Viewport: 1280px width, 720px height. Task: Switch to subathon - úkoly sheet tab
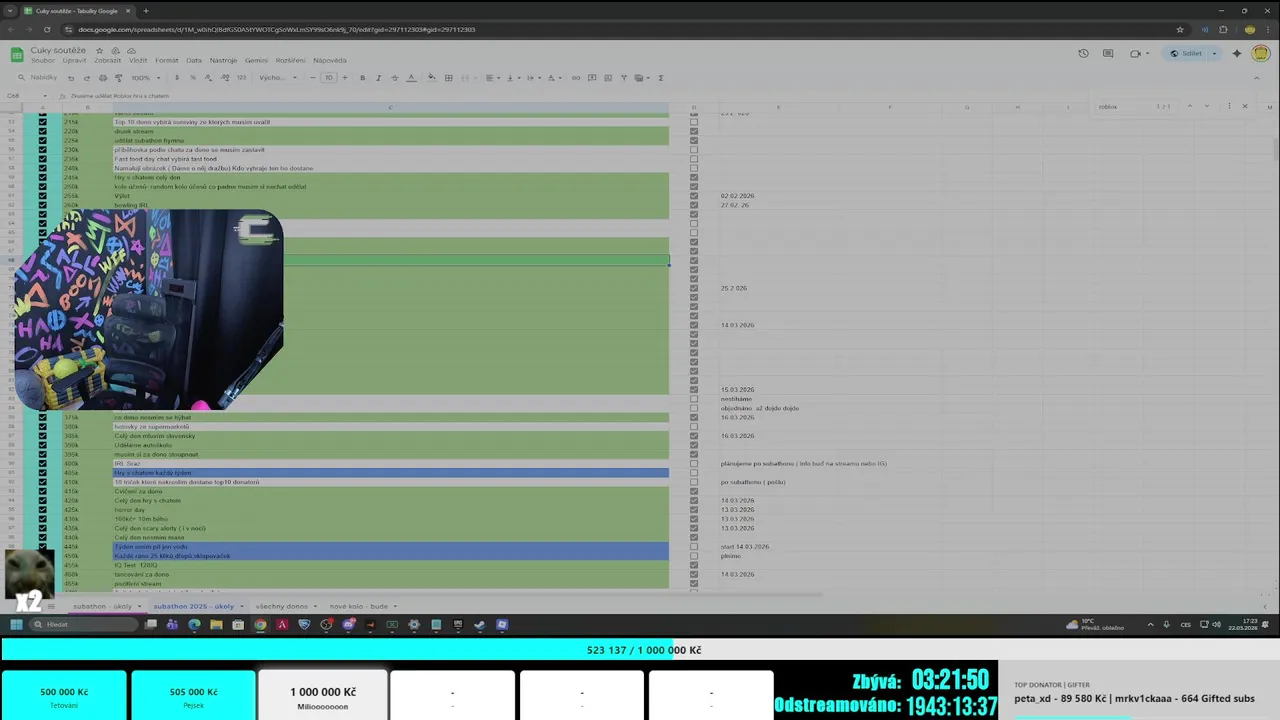point(102,606)
